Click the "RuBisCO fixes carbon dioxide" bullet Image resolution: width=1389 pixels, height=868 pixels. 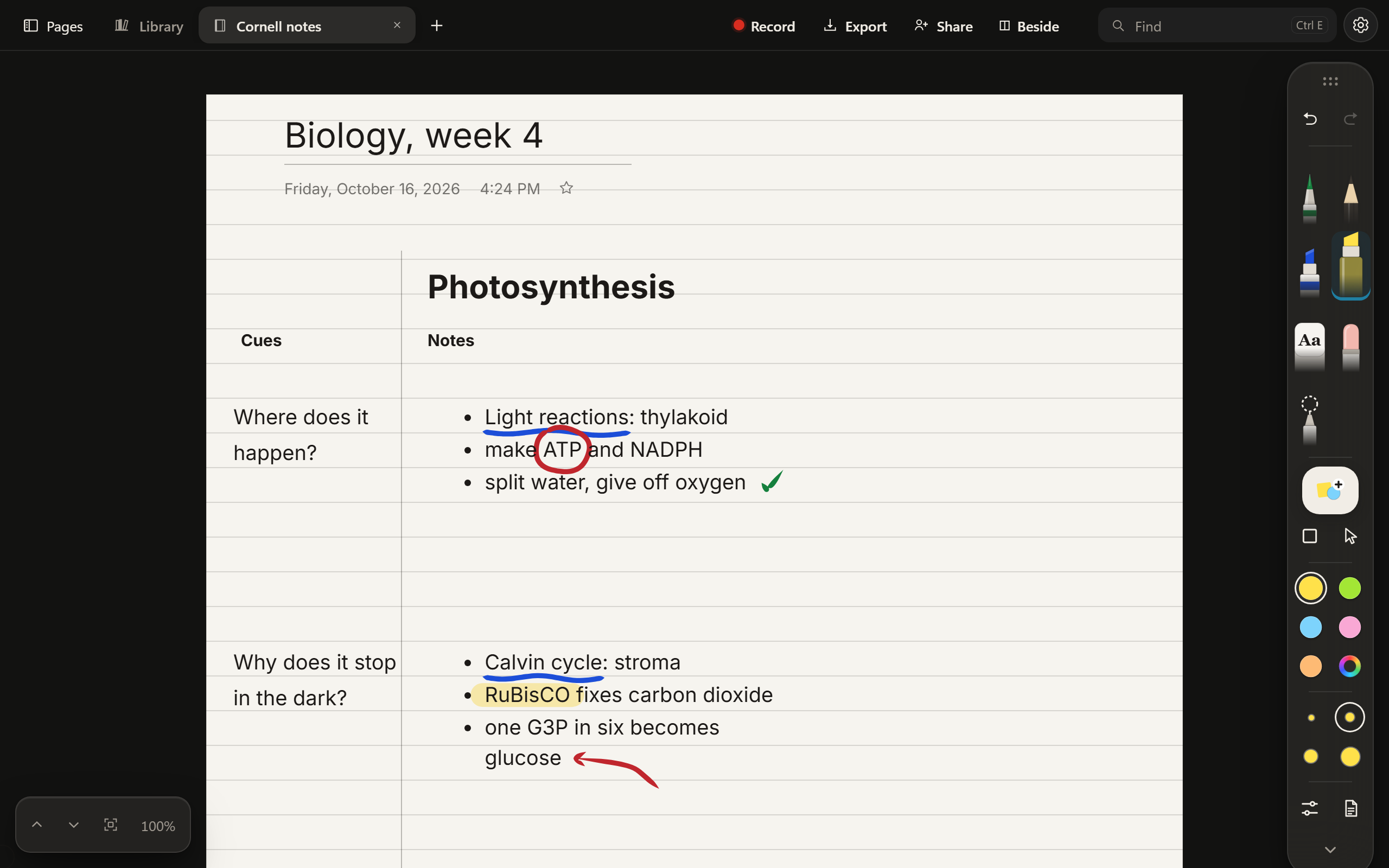pos(628,695)
